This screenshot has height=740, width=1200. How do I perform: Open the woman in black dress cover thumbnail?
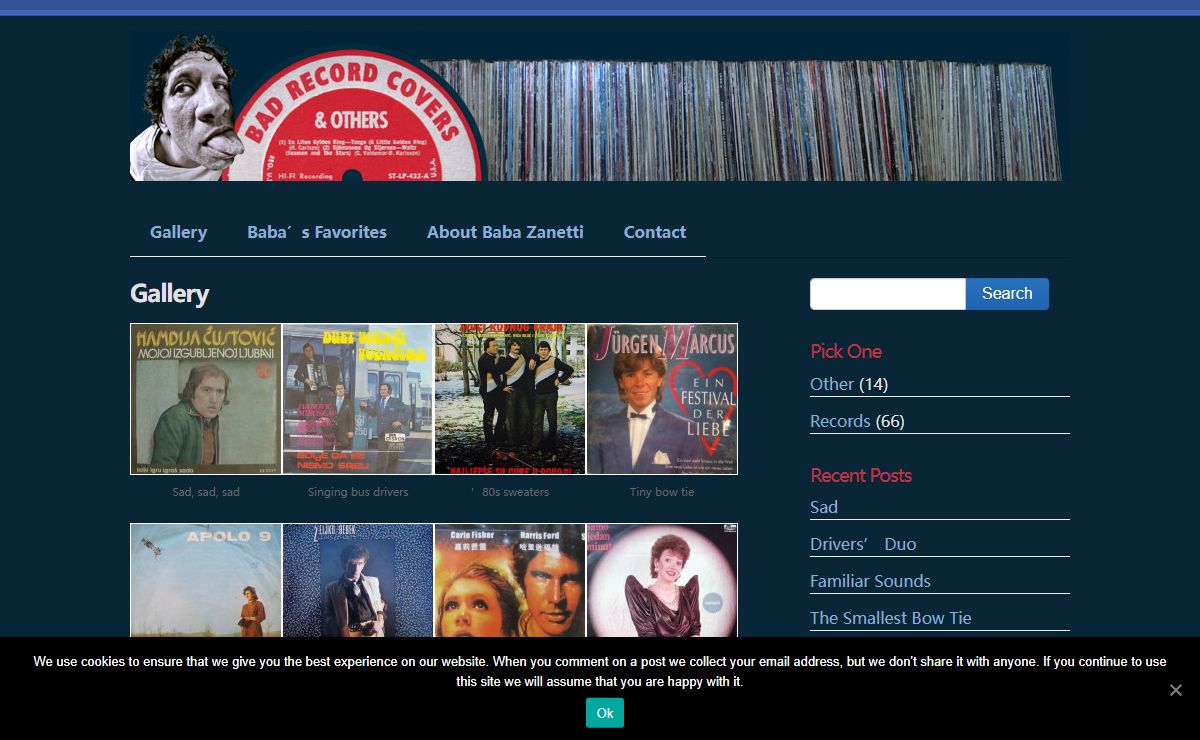(662, 580)
